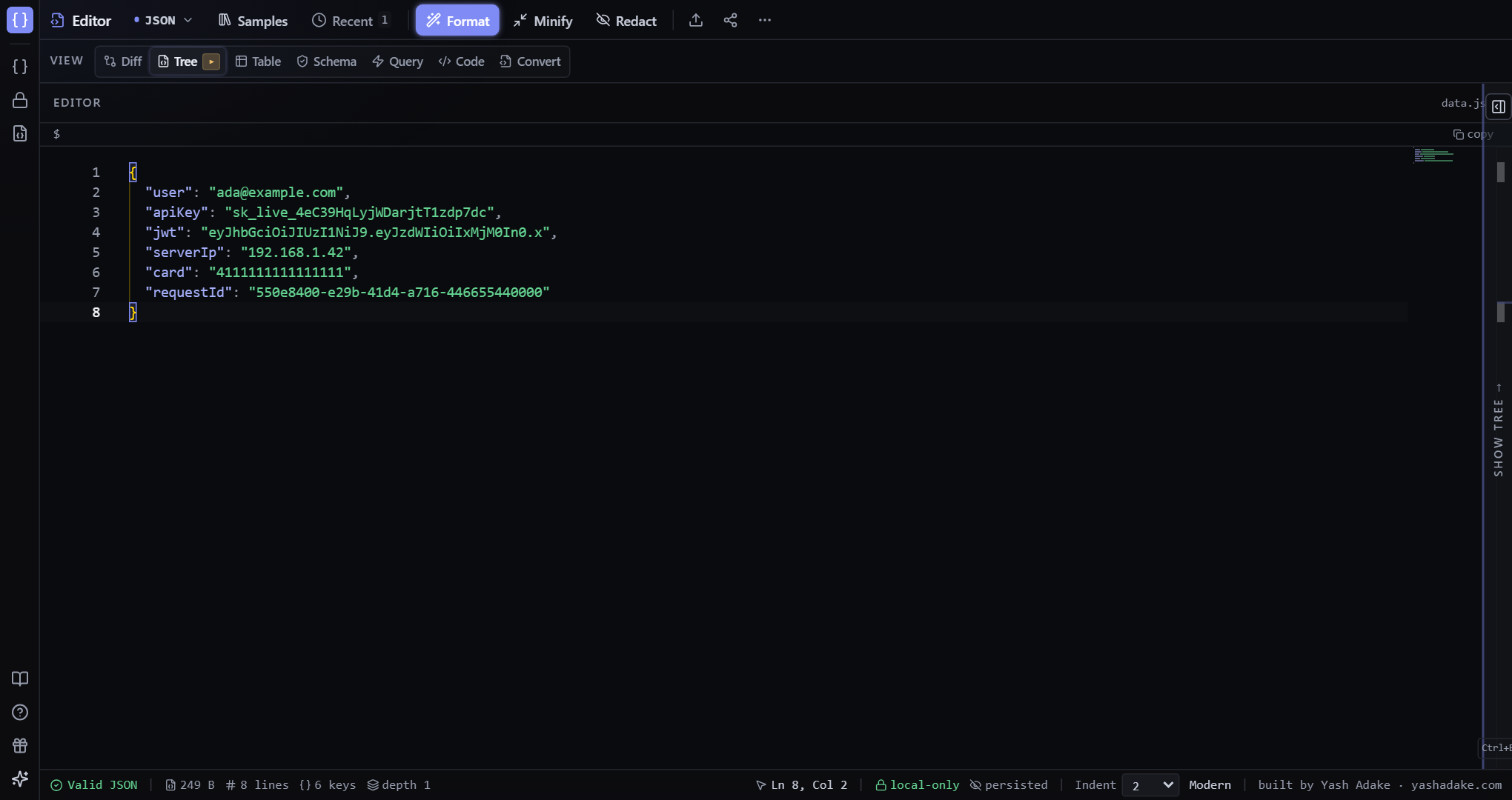This screenshot has width=1512, height=800.
Task: Click the sparkle icon at sidebar bottom
Action: click(x=20, y=779)
